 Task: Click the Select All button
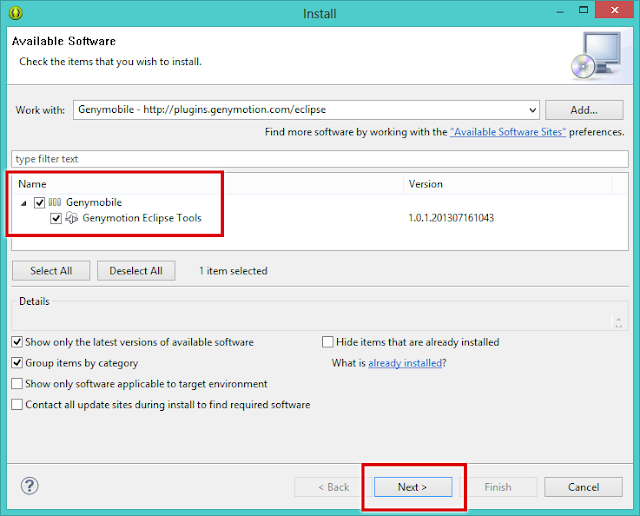tap(51, 271)
